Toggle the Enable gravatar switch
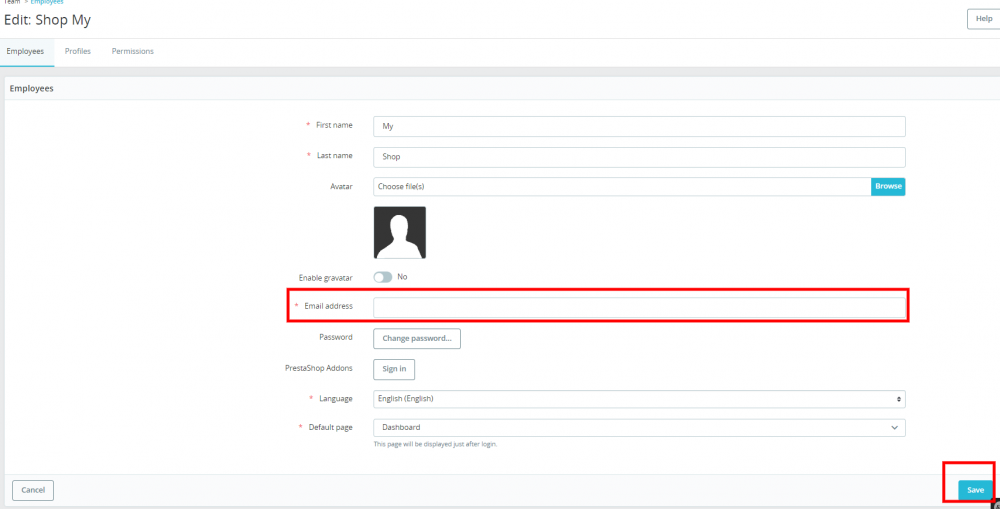This screenshot has height=509, width=1000. click(x=383, y=277)
